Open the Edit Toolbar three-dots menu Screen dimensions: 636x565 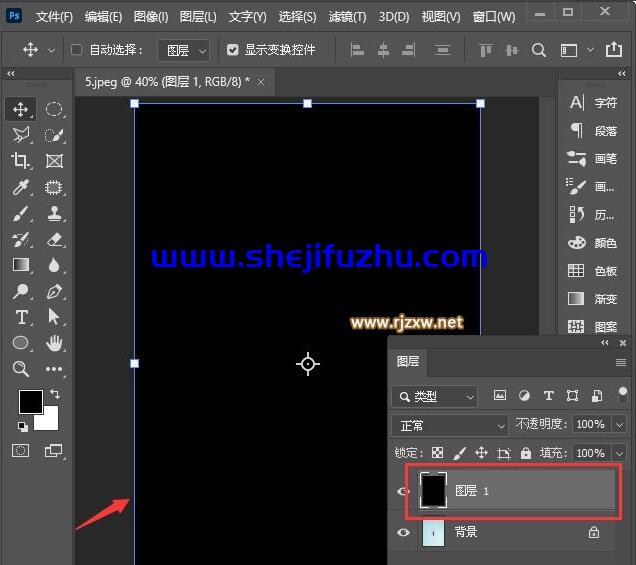(54, 369)
